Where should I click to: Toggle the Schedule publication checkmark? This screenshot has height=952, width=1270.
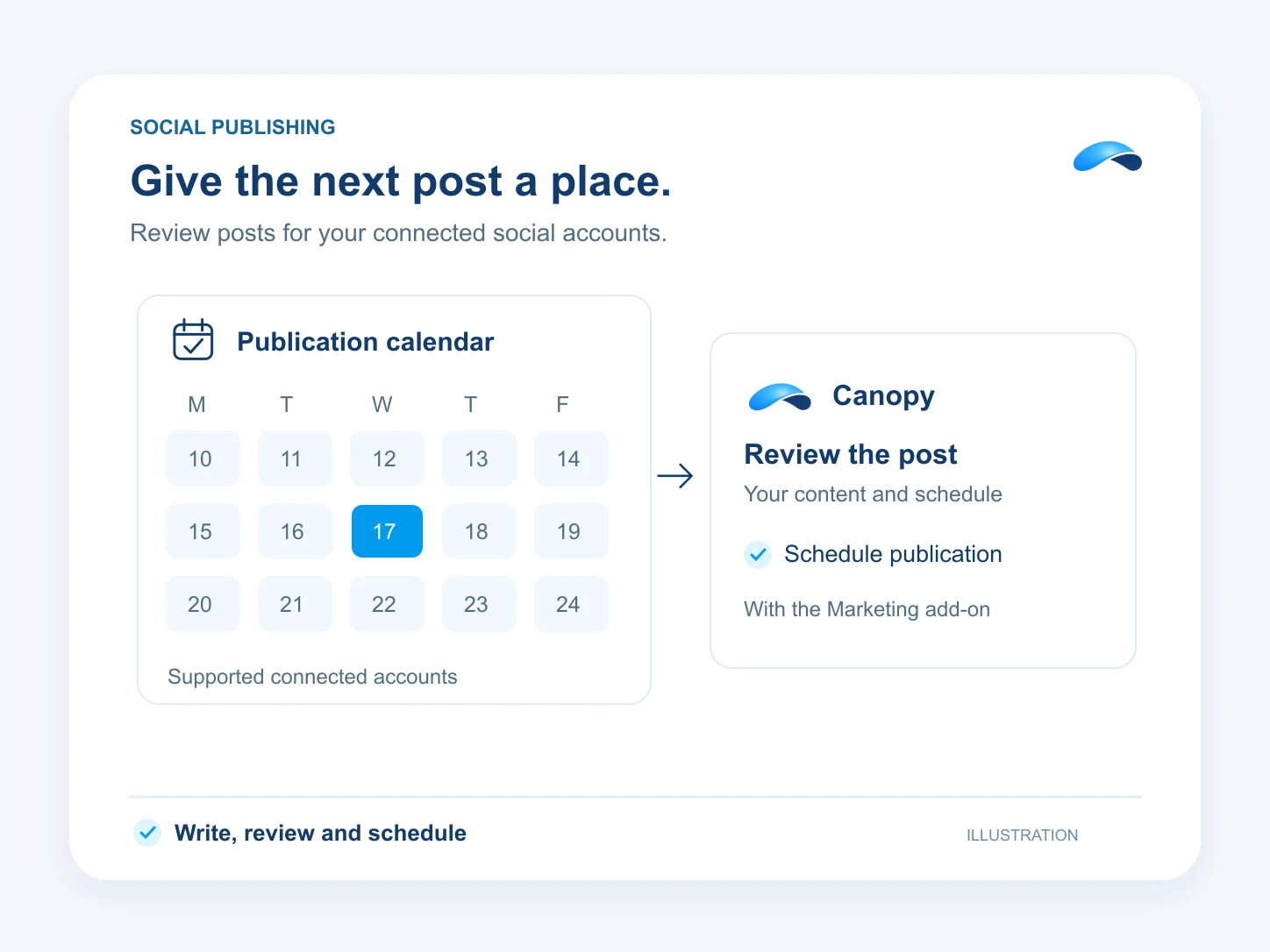click(758, 554)
